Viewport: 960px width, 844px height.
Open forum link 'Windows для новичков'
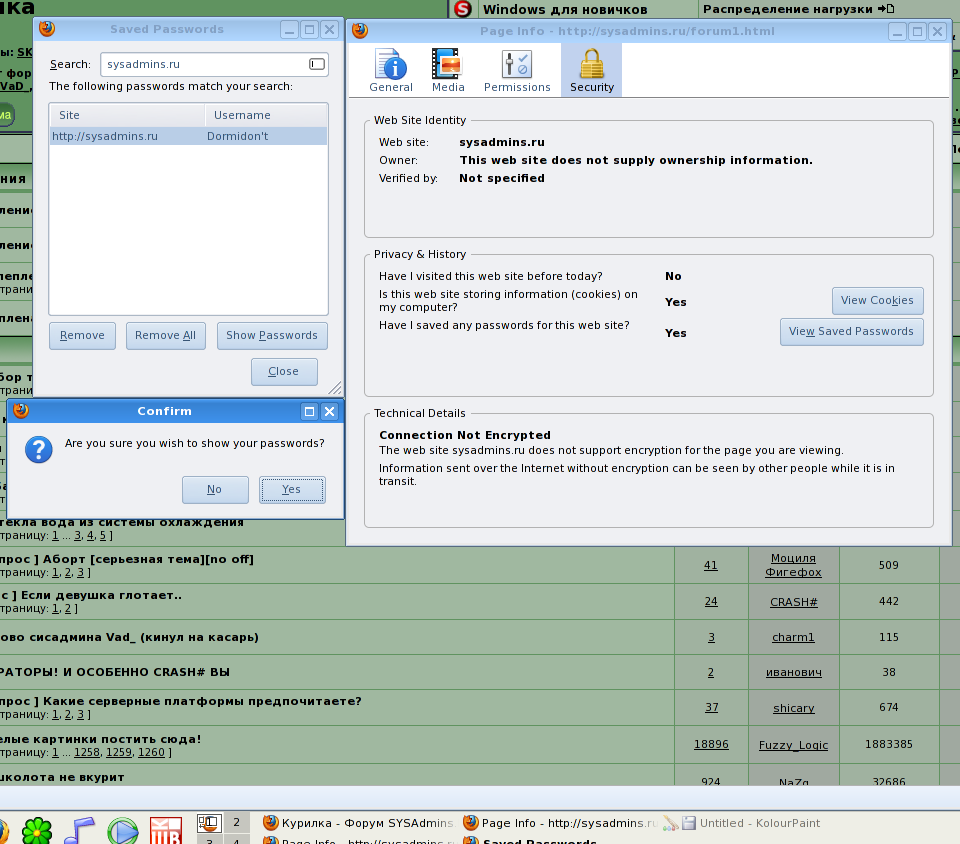[x=565, y=9]
